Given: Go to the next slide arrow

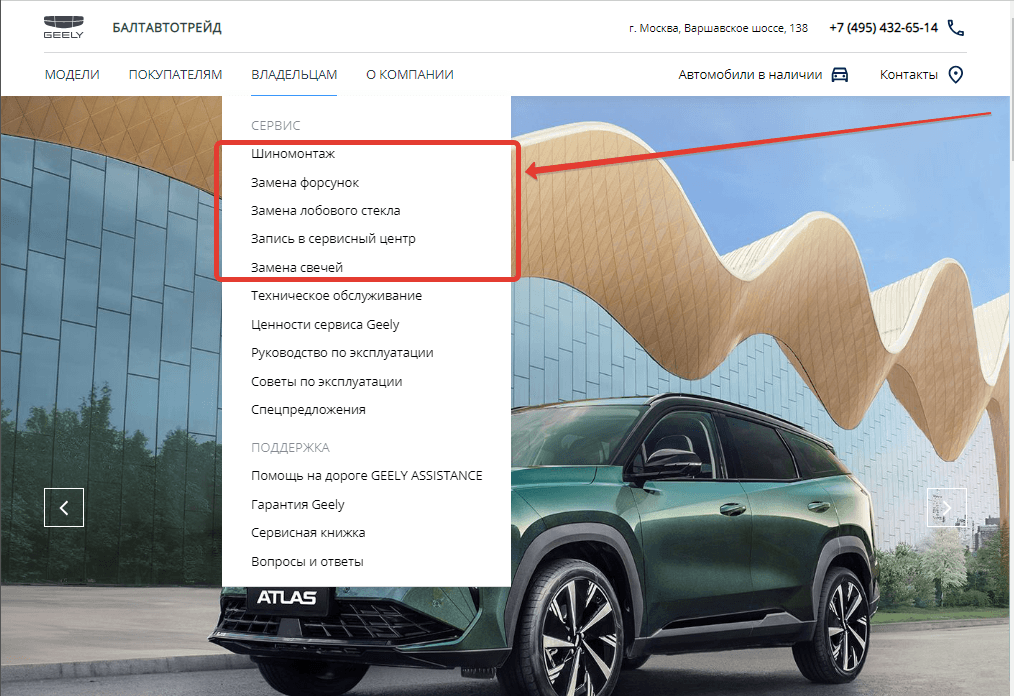Looking at the screenshot, I should point(947,508).
